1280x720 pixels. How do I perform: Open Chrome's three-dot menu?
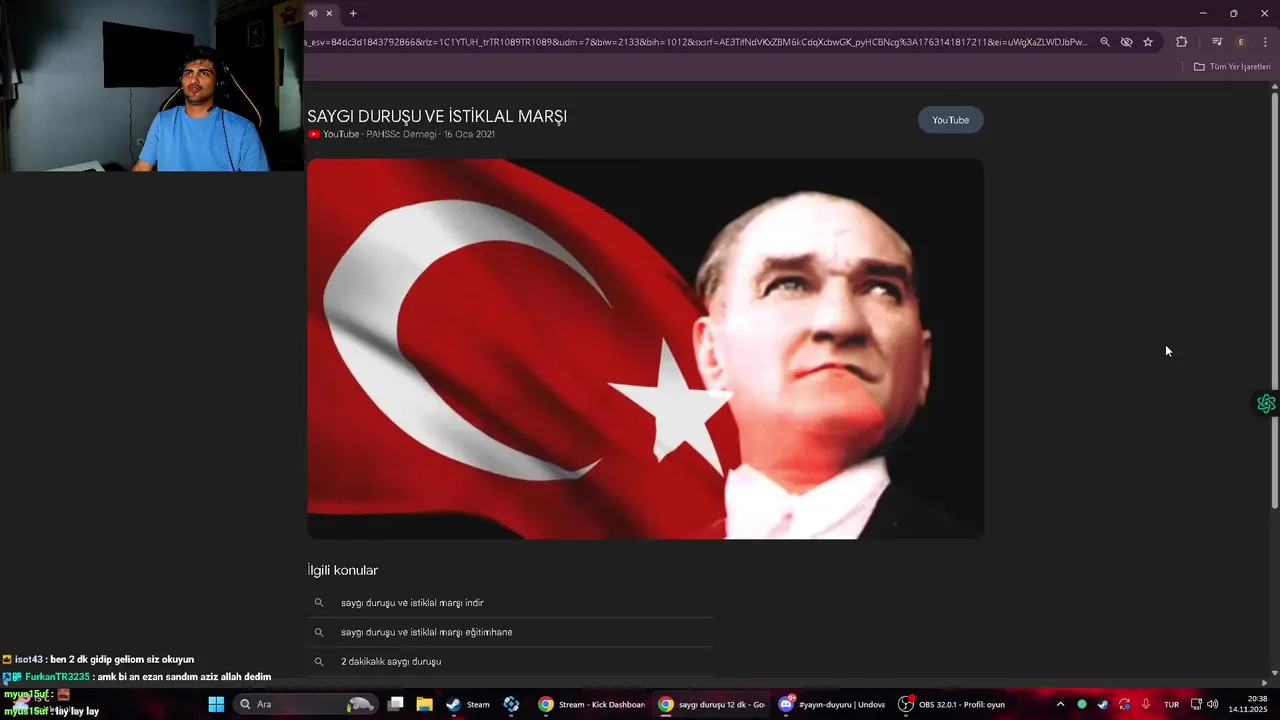click(x=1265, y=42)
